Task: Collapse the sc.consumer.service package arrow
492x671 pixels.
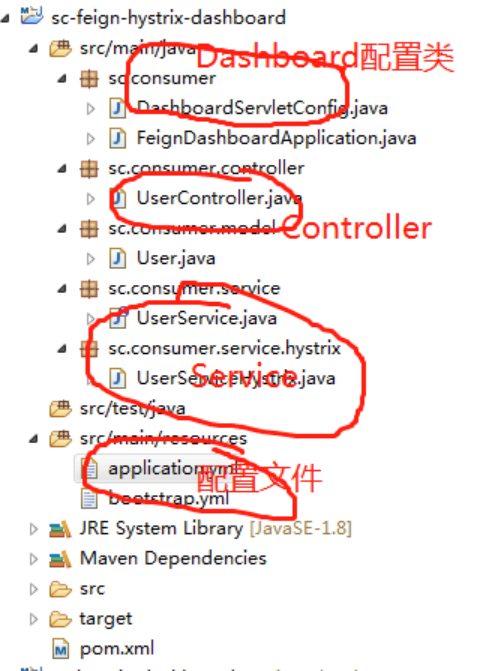Action: coord(62,289)
